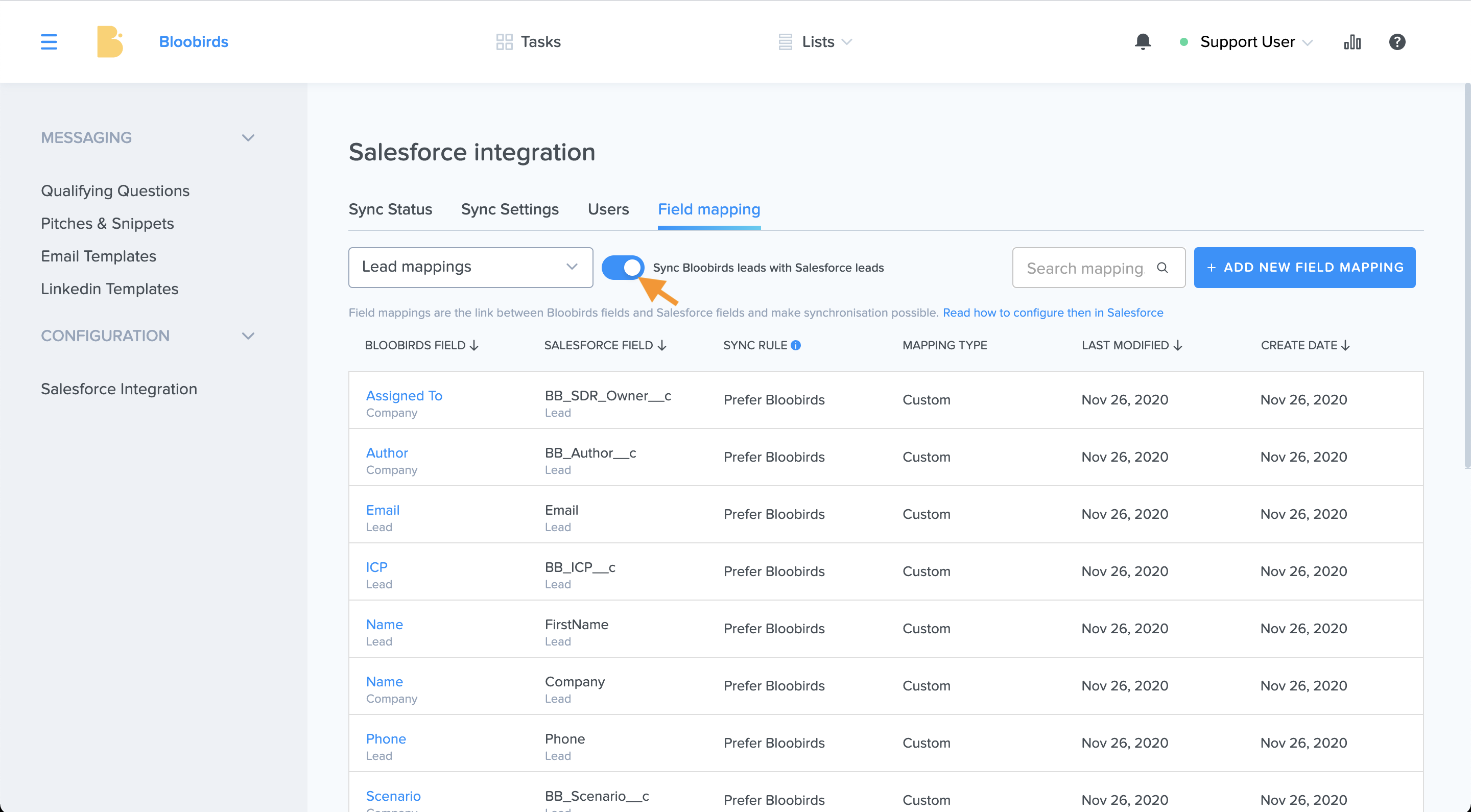
Task: Select the Field mapping tab
Action: 708,209
